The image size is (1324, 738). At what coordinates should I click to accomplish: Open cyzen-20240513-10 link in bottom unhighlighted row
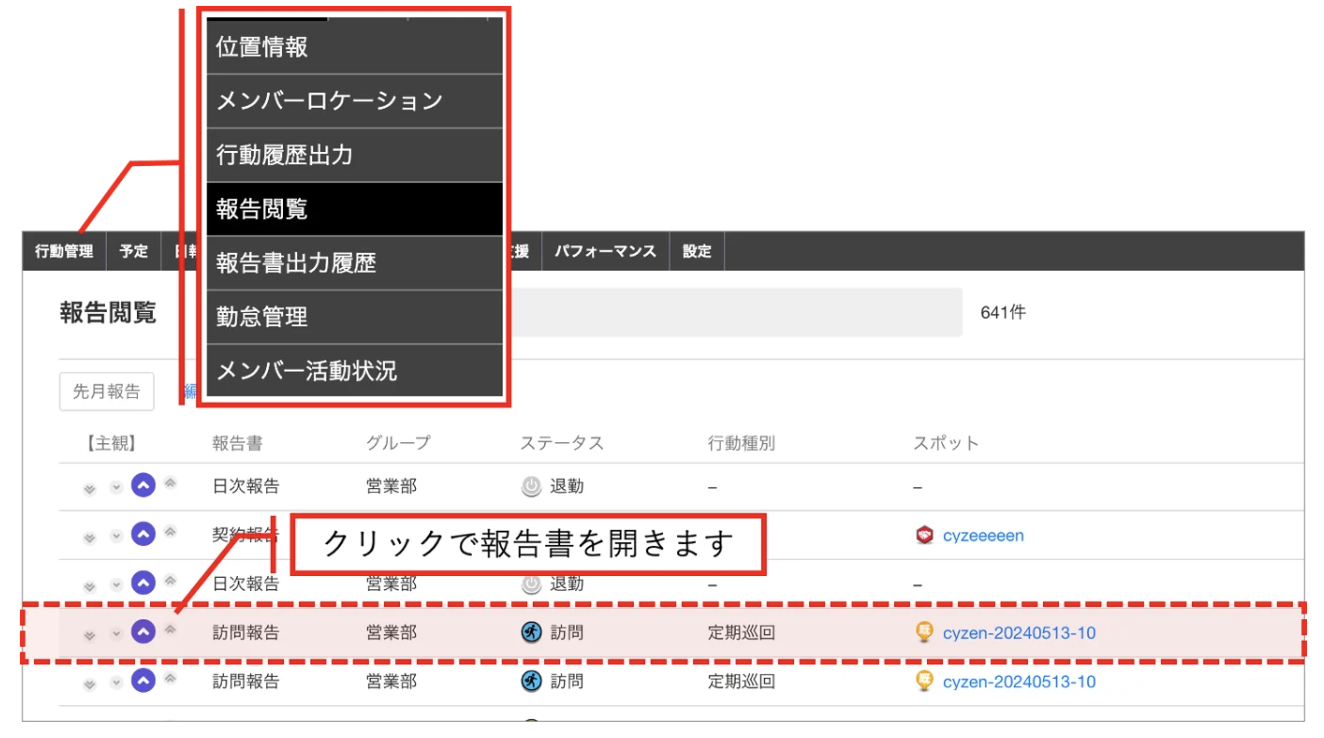coord(1019,681)
